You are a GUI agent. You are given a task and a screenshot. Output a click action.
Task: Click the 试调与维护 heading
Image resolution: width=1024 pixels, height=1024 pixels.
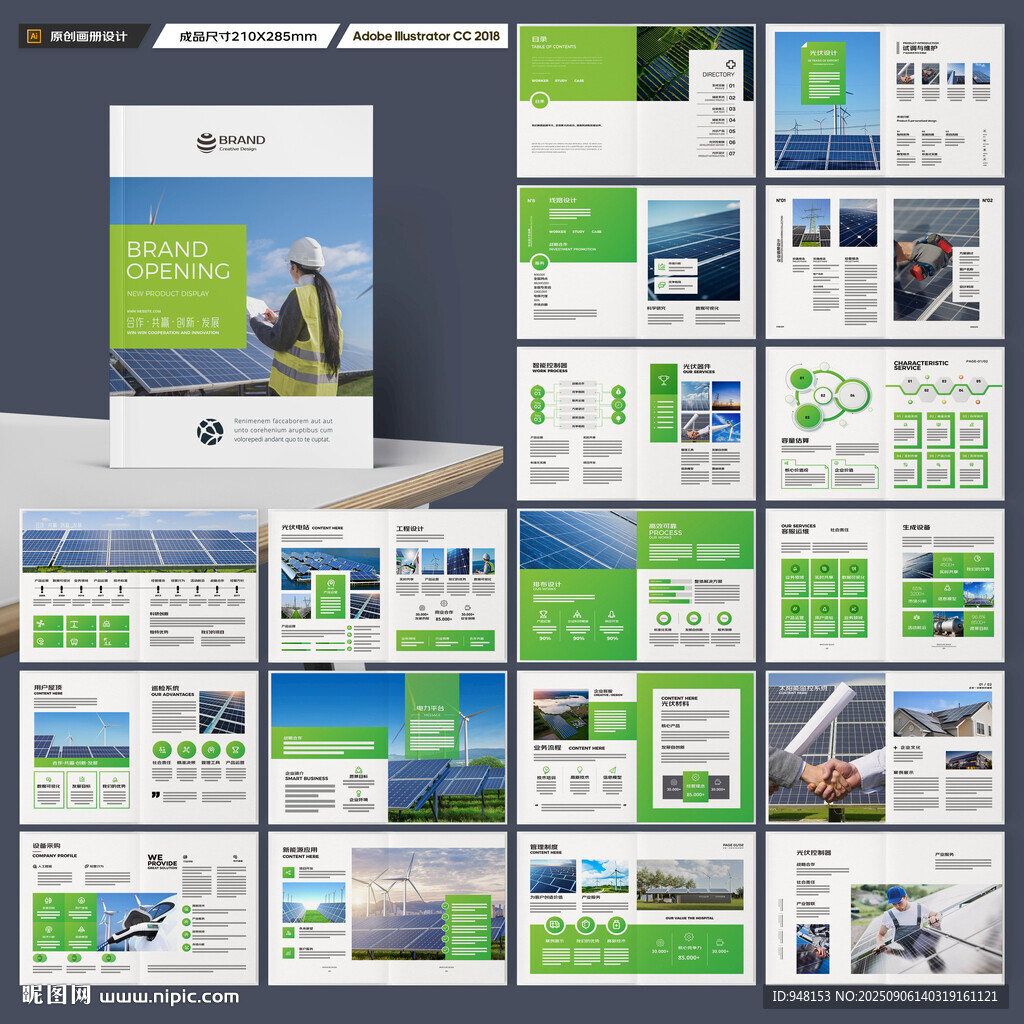[920, 48]
